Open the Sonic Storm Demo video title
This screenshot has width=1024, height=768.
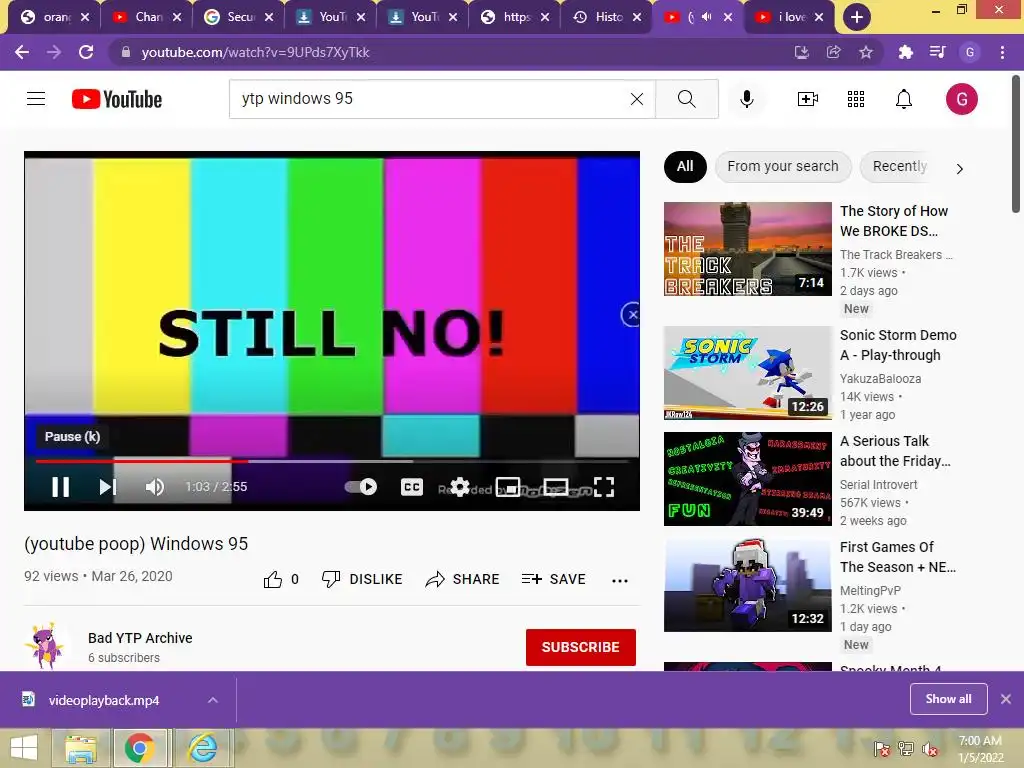click(x=898, y=345)
